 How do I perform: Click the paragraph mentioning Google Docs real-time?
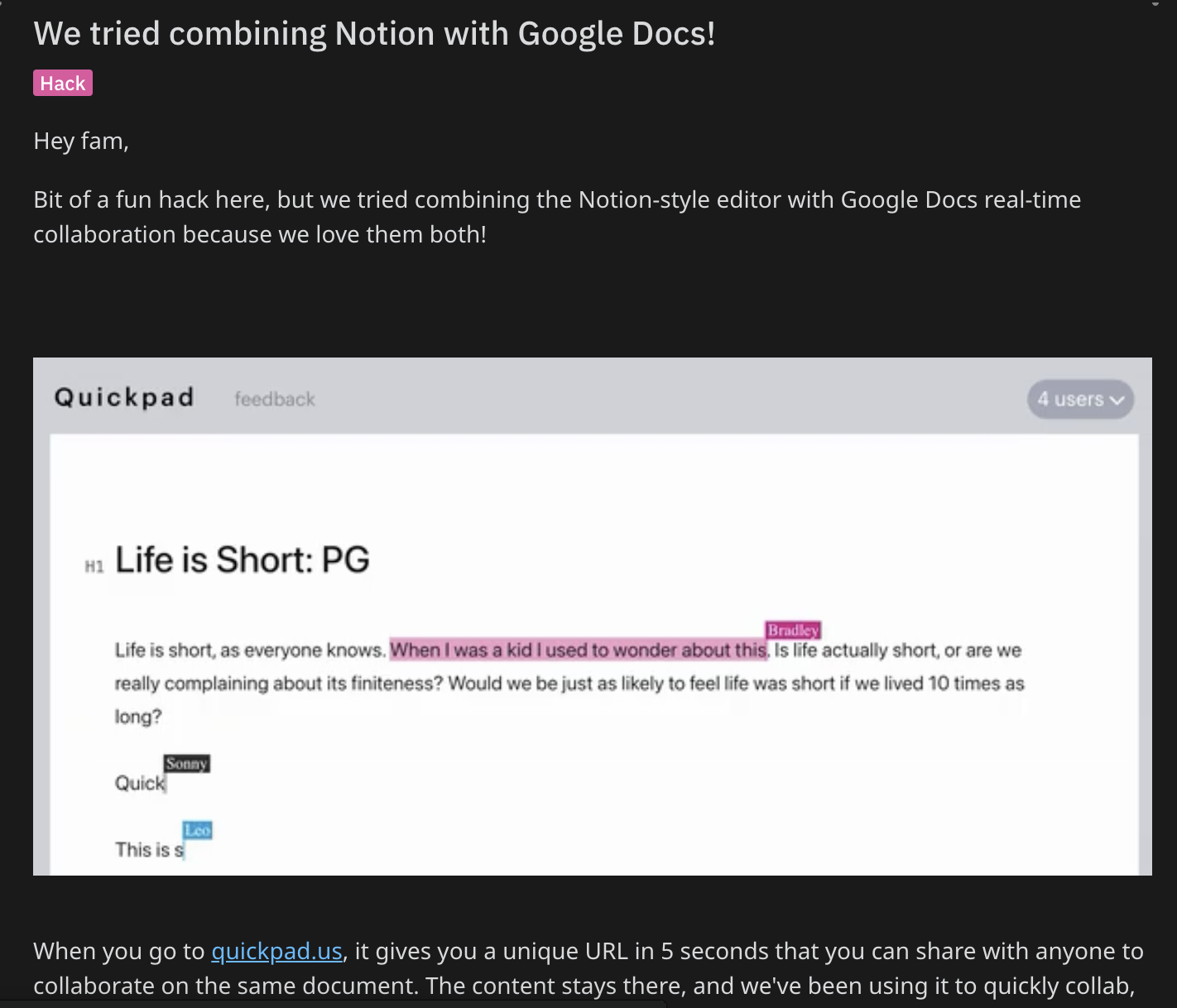(556, 217)
